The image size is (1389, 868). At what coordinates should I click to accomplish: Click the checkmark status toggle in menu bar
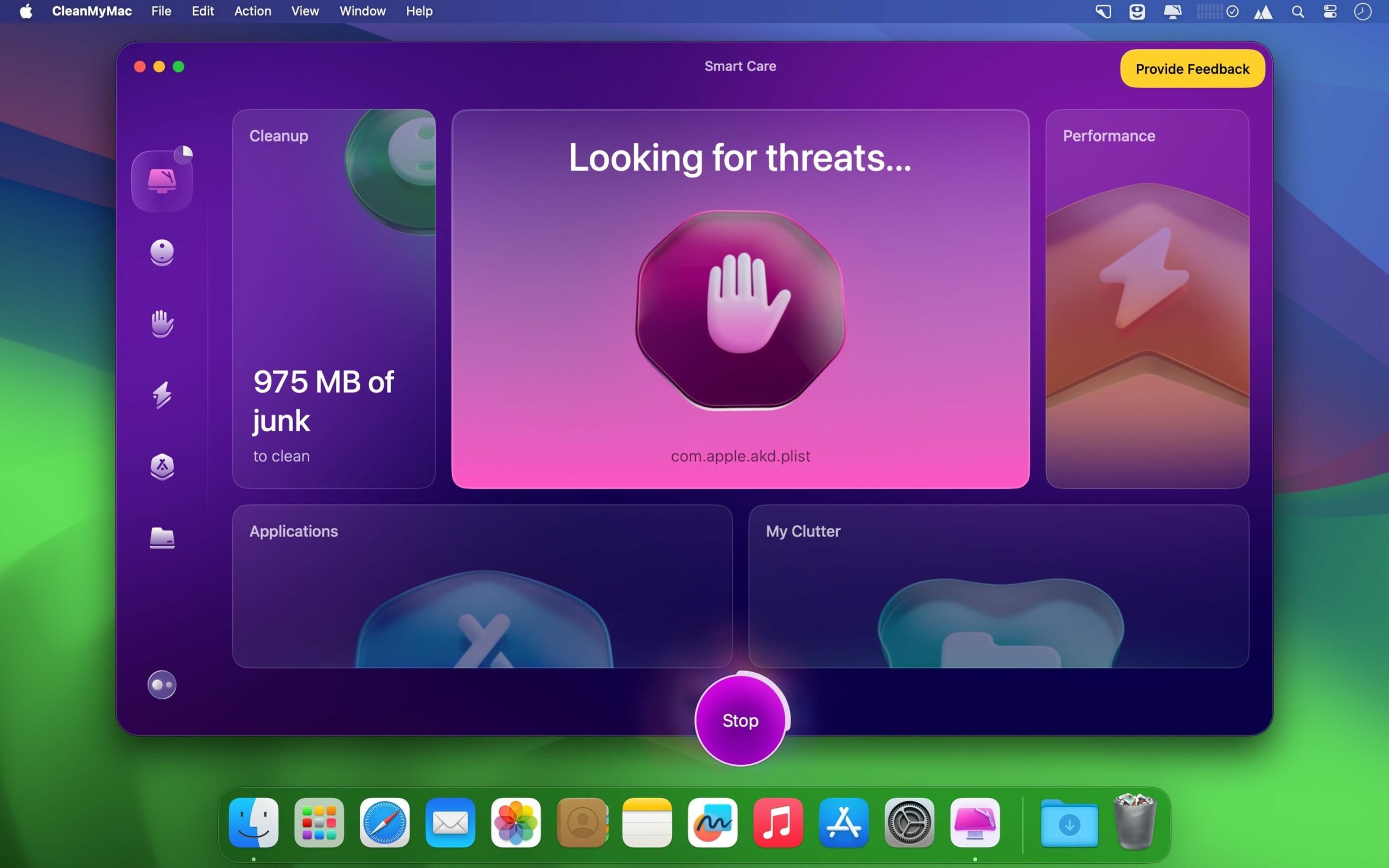1233,11
